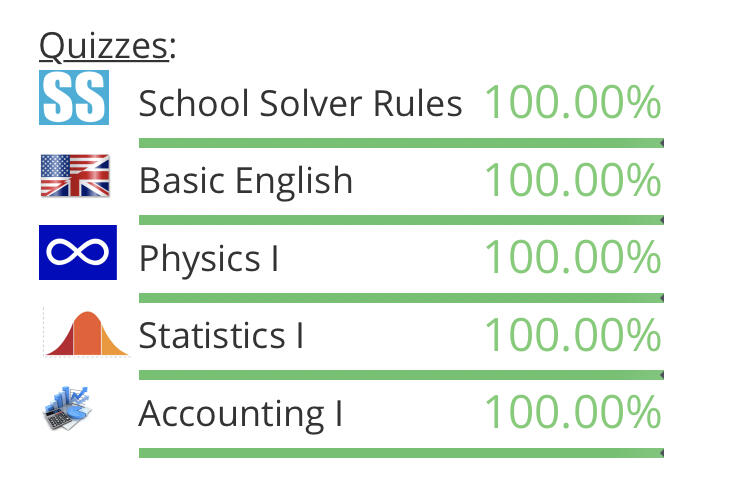Click the Basic English green progress bar
Viewport: 744px width, 498px height.
pyautogui.click(x=400, y=220)
